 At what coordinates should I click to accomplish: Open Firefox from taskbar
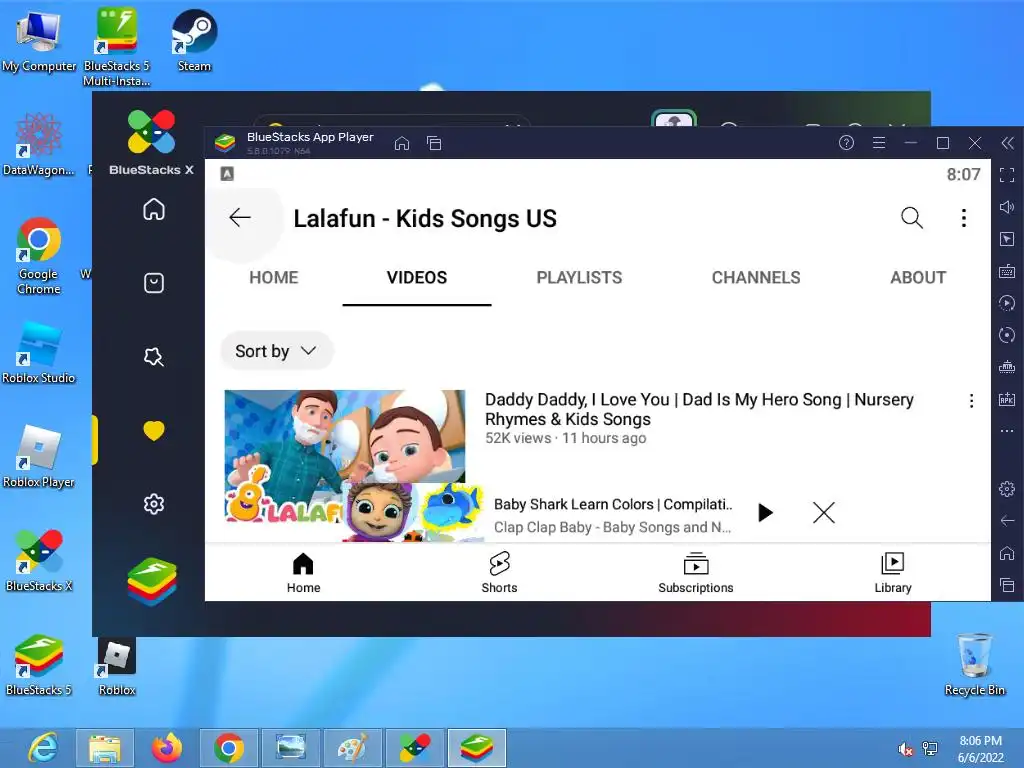(167, 747)
